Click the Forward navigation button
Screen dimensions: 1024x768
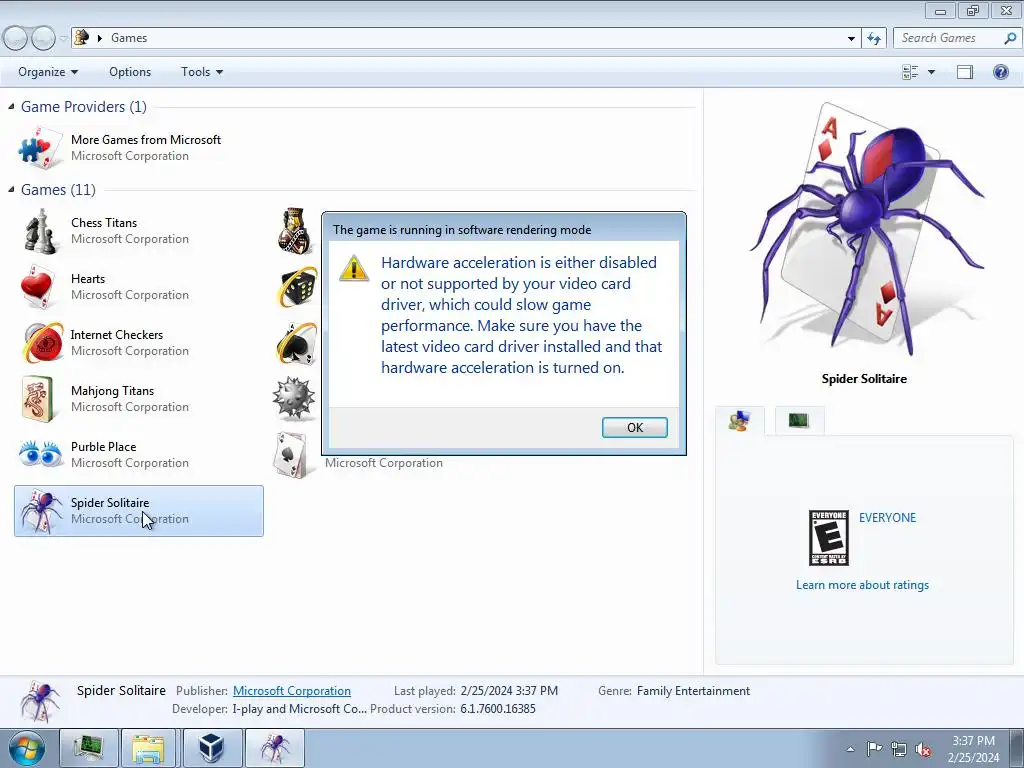tap(43, 39)
